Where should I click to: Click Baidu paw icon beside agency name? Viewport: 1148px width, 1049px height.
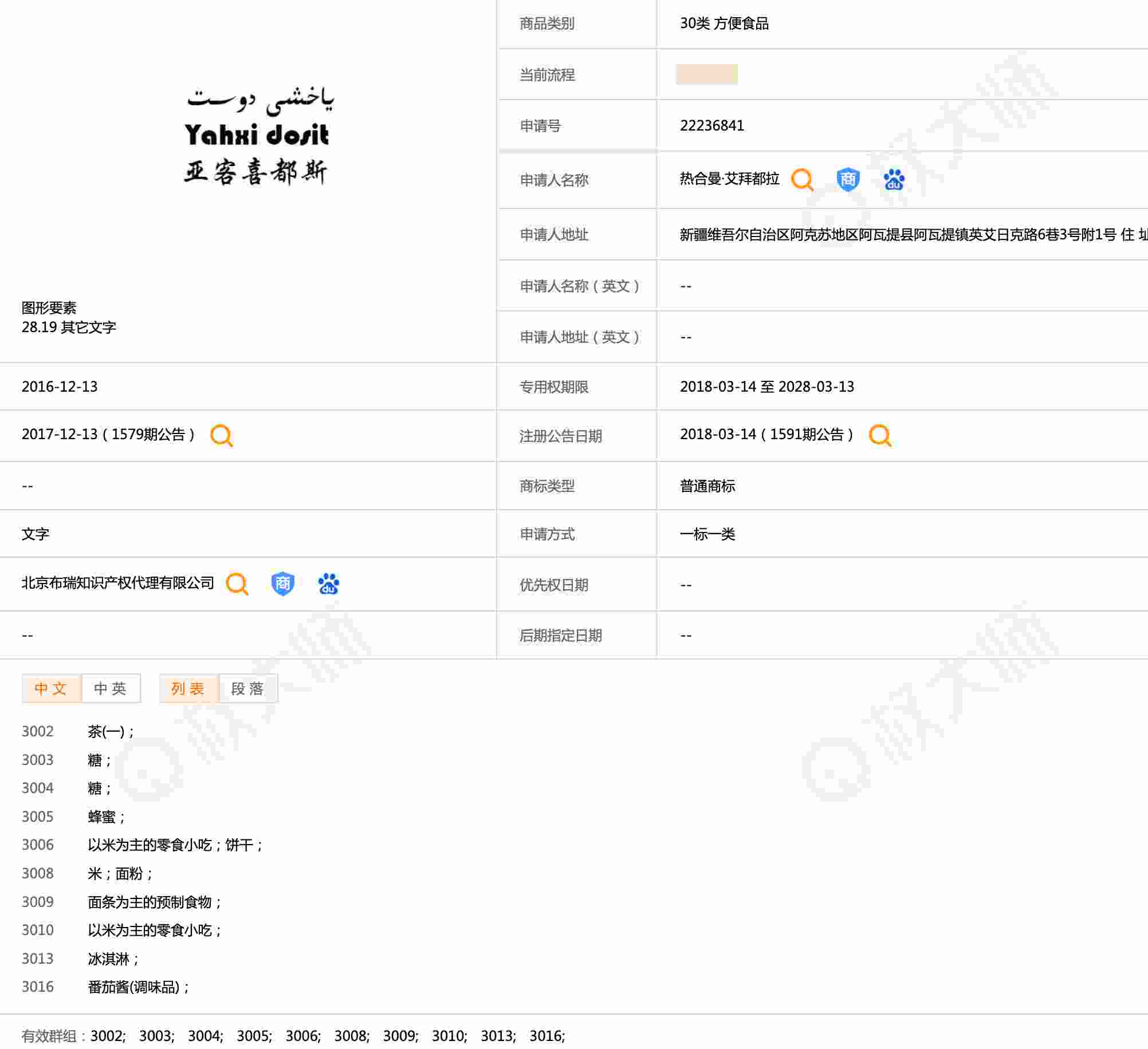tap(328, 584)
